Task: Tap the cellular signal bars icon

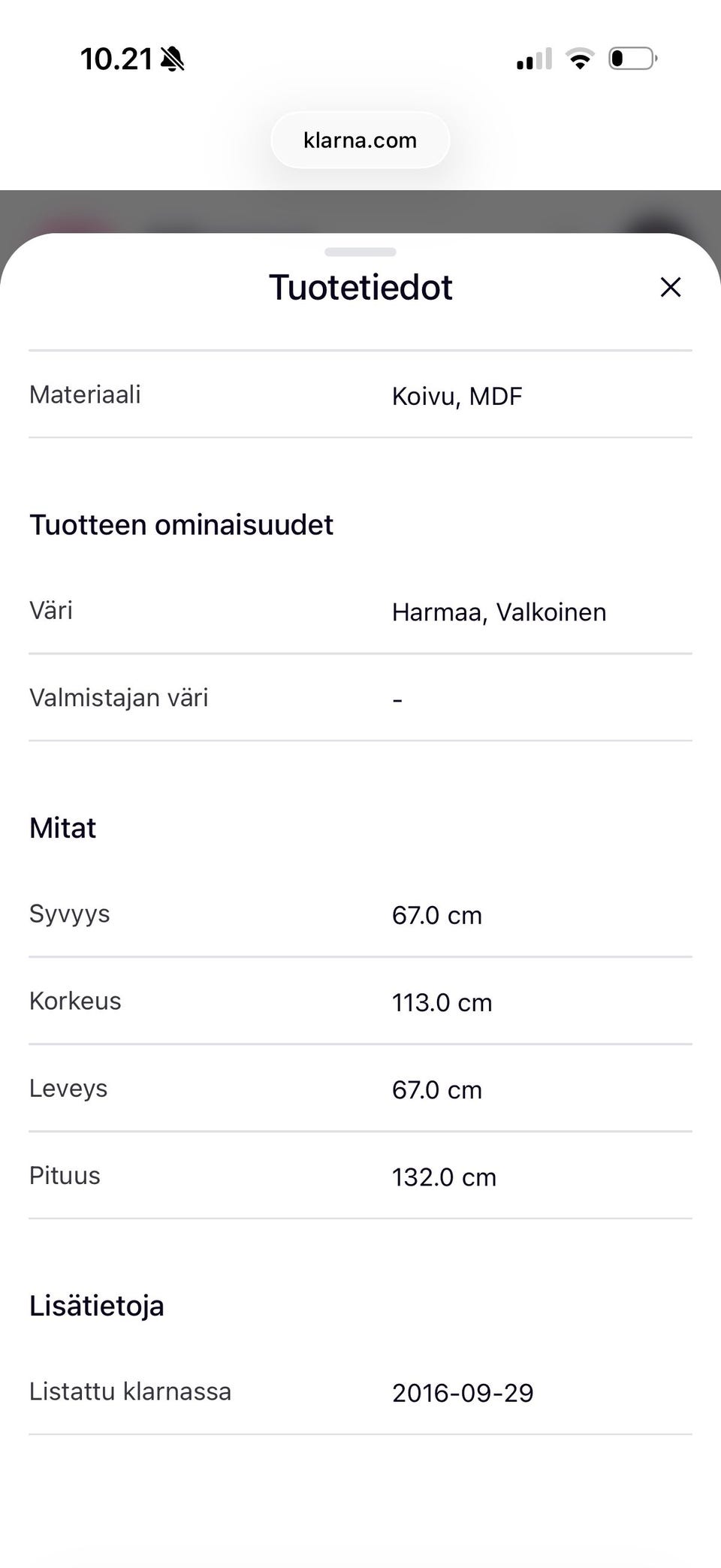Action: tap(534, 59)
